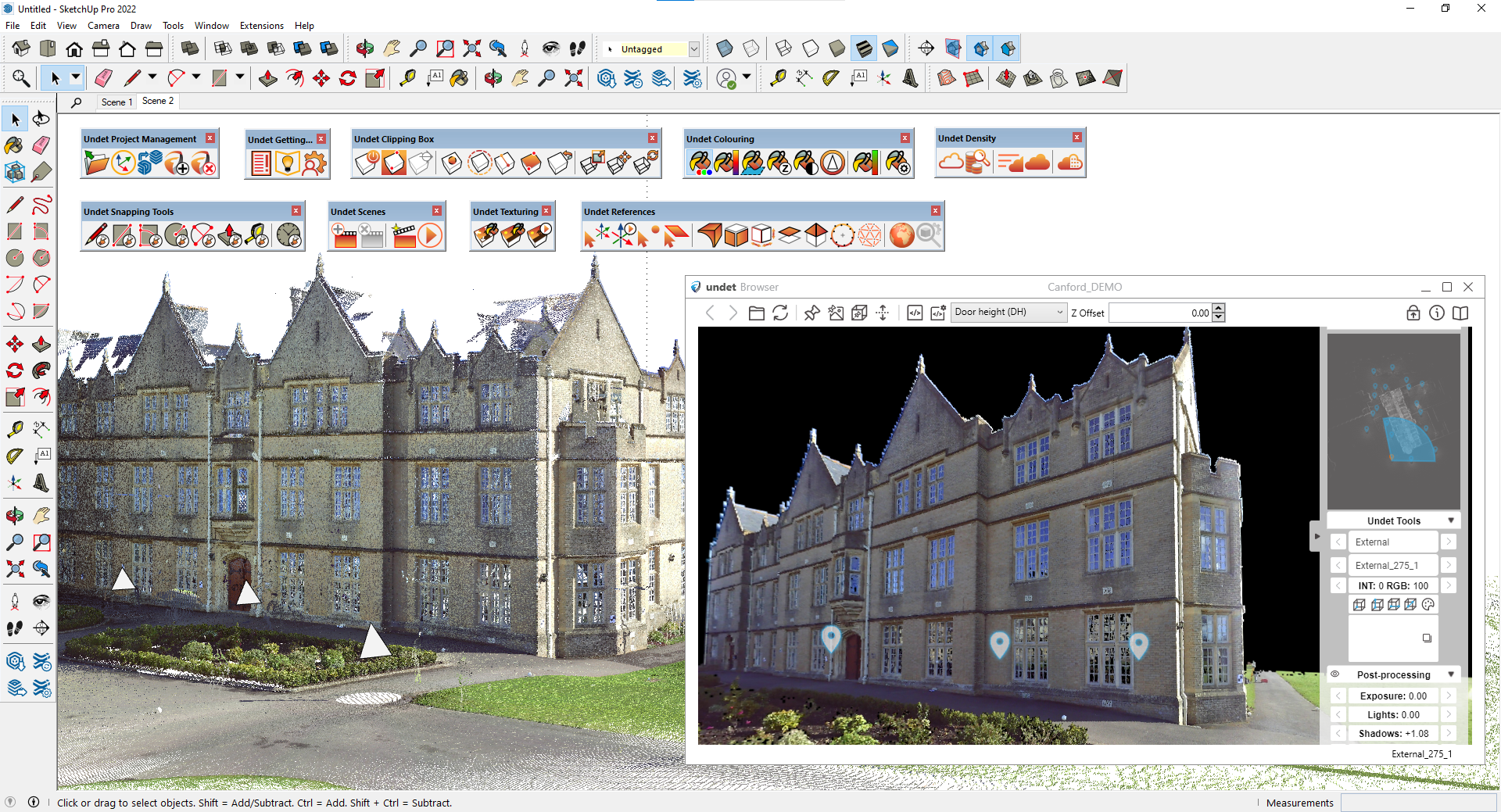Screen dimensions: 1501x812
Task: Close the Undet Density toolbar
Action: [x=1077, y=138]
